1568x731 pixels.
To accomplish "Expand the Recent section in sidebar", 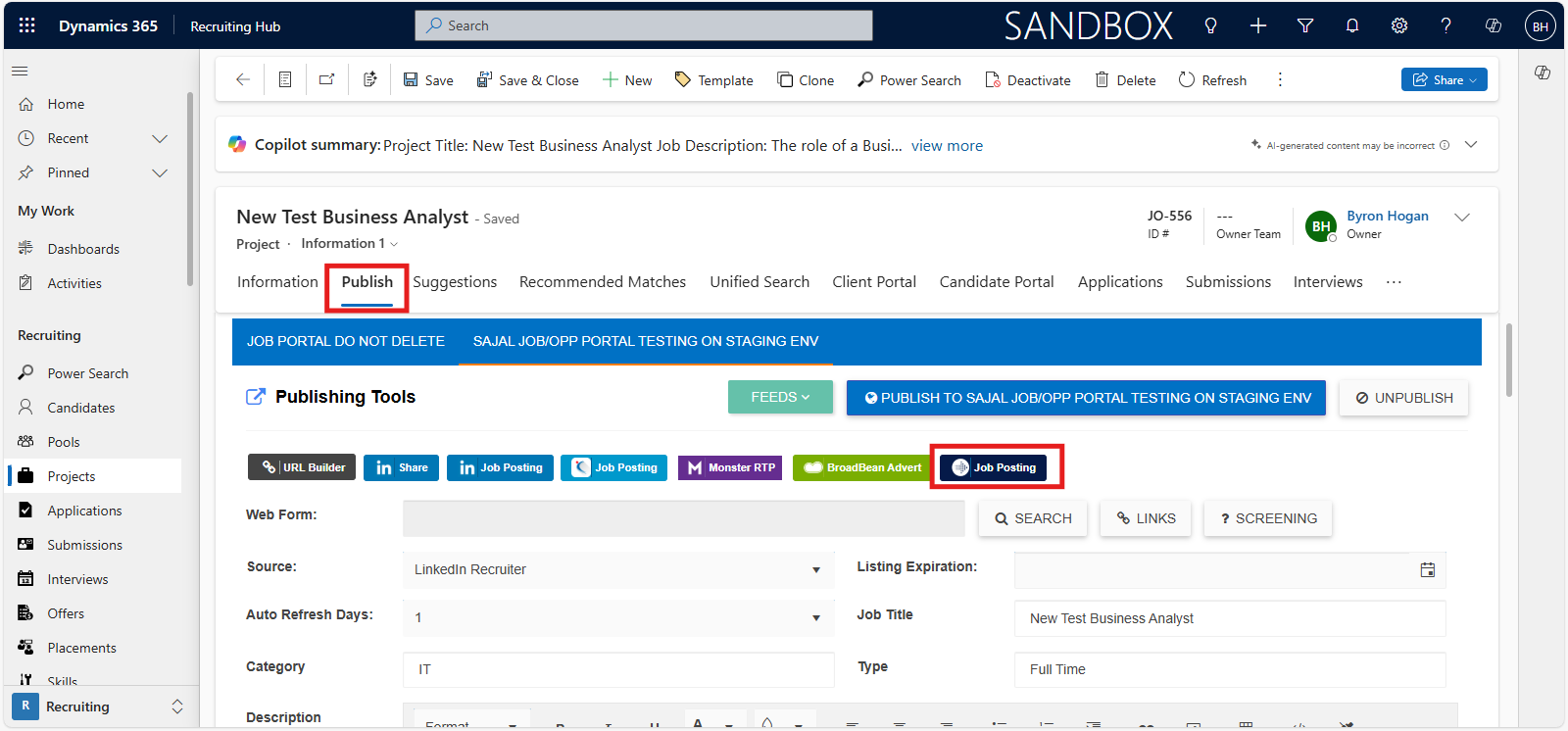I will (x=160, y=138).
